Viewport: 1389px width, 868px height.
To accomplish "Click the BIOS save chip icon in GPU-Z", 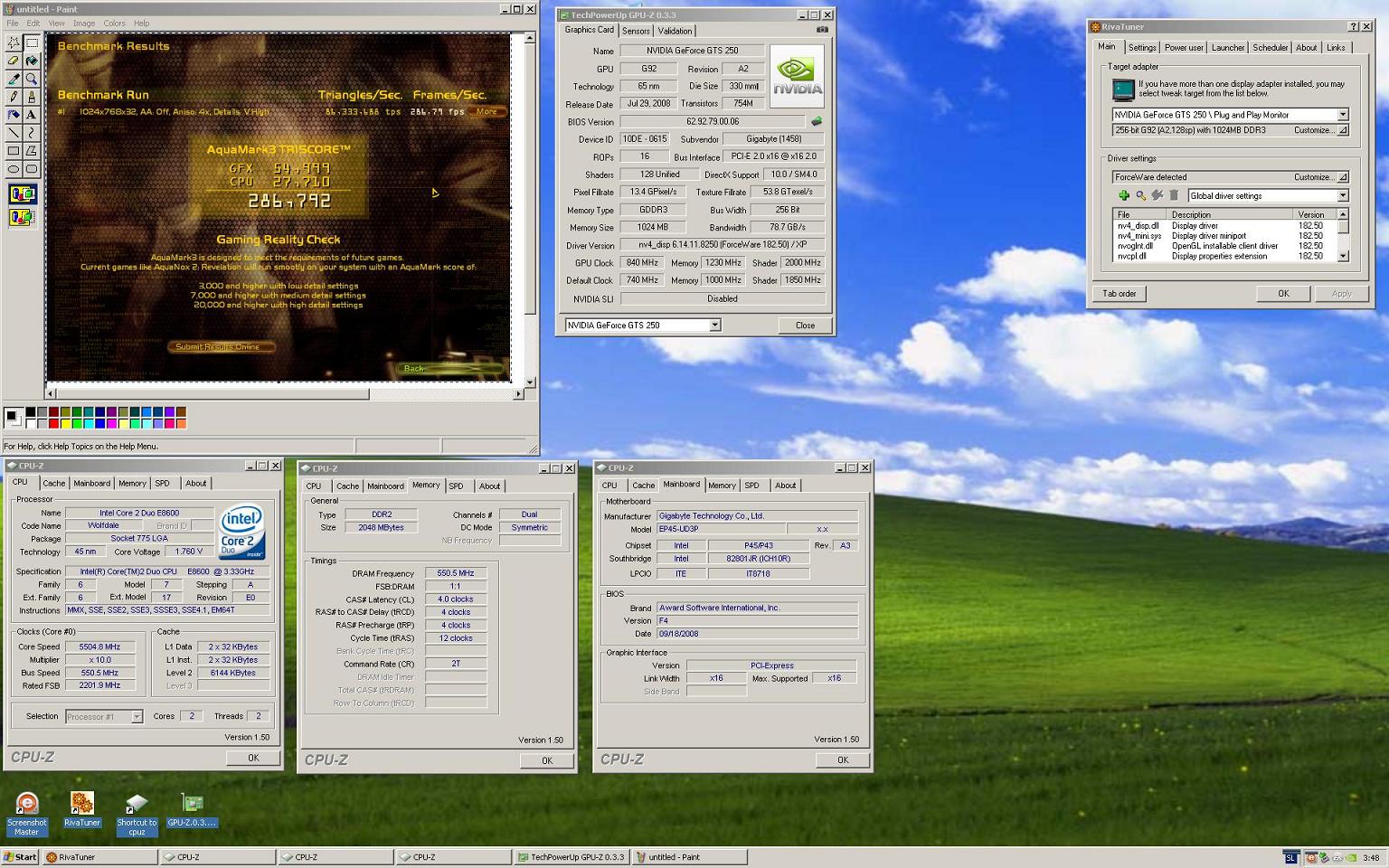I will [x=817, y=121].
